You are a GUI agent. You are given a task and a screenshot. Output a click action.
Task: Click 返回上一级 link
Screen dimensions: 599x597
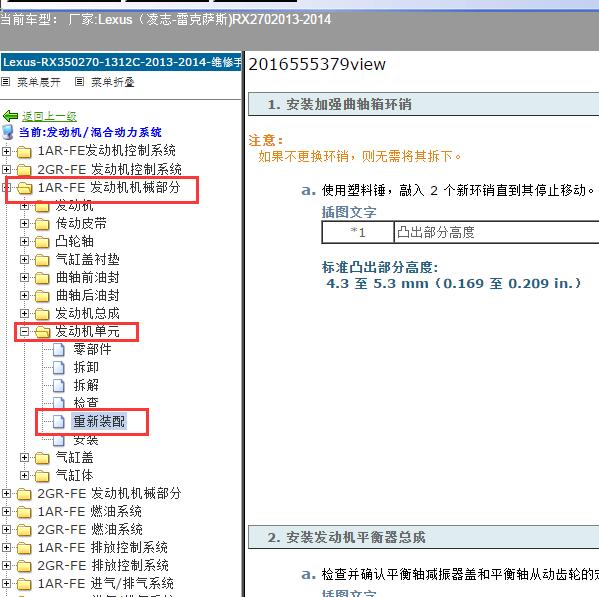tap(49, 116)
